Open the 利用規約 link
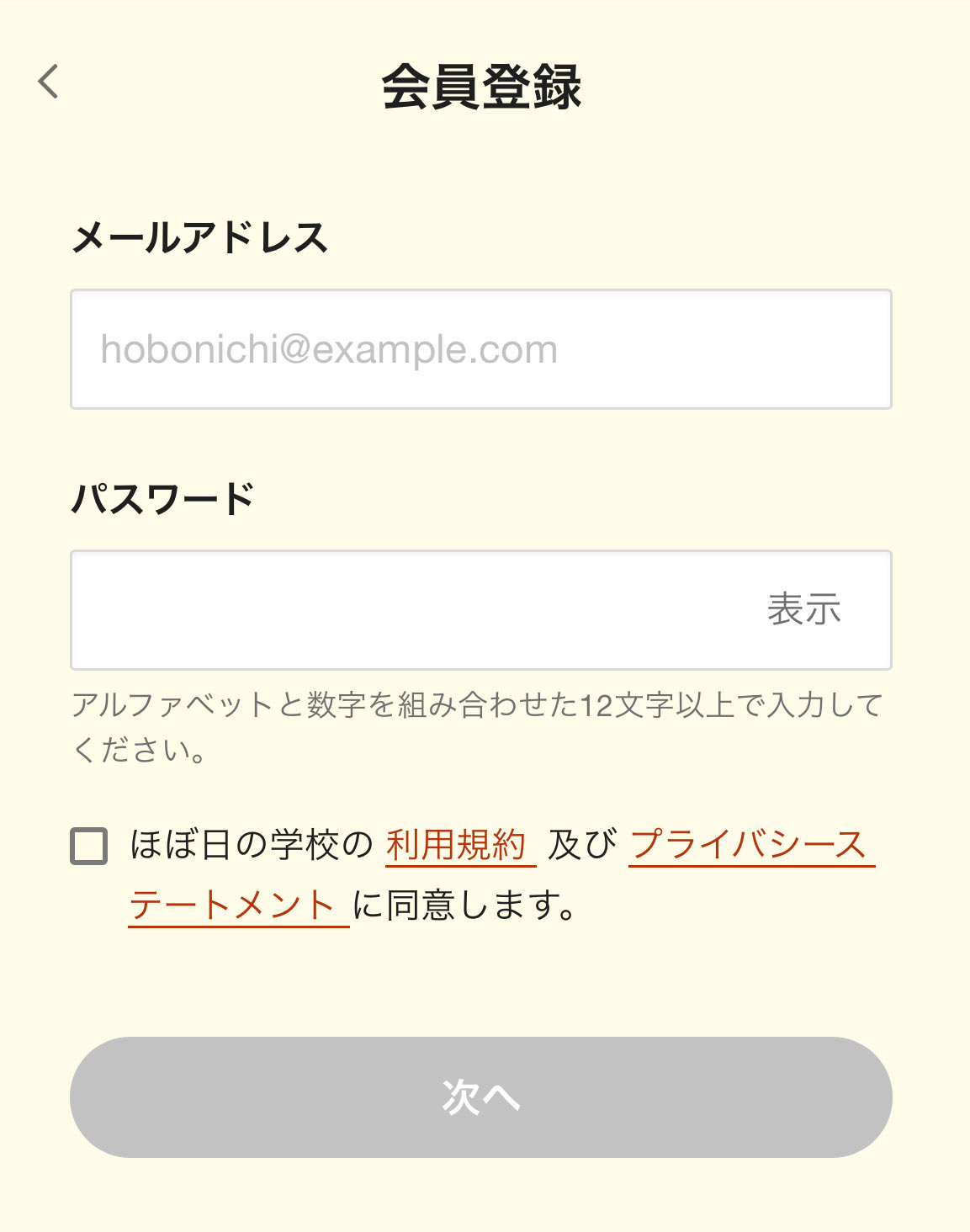The image size is (970, 1232). tap(457, 845)
